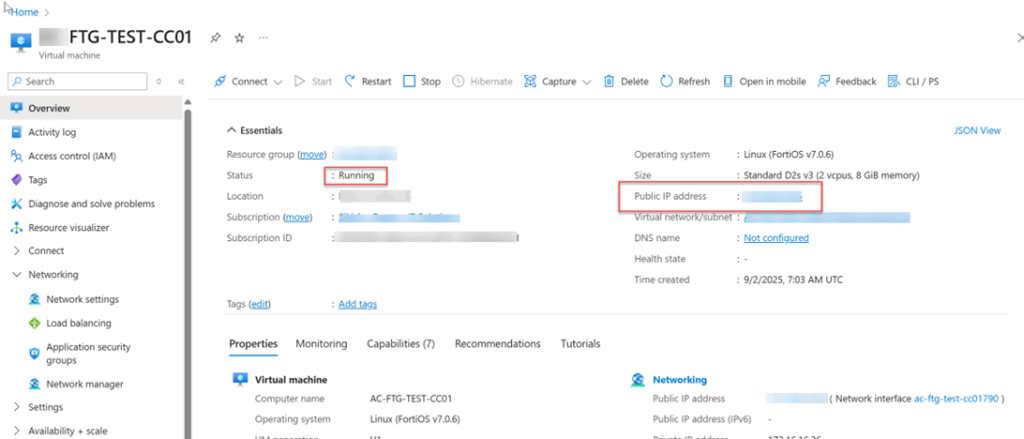
Task: Click the Virtual machine icon in header
Action: pos(20,42)
